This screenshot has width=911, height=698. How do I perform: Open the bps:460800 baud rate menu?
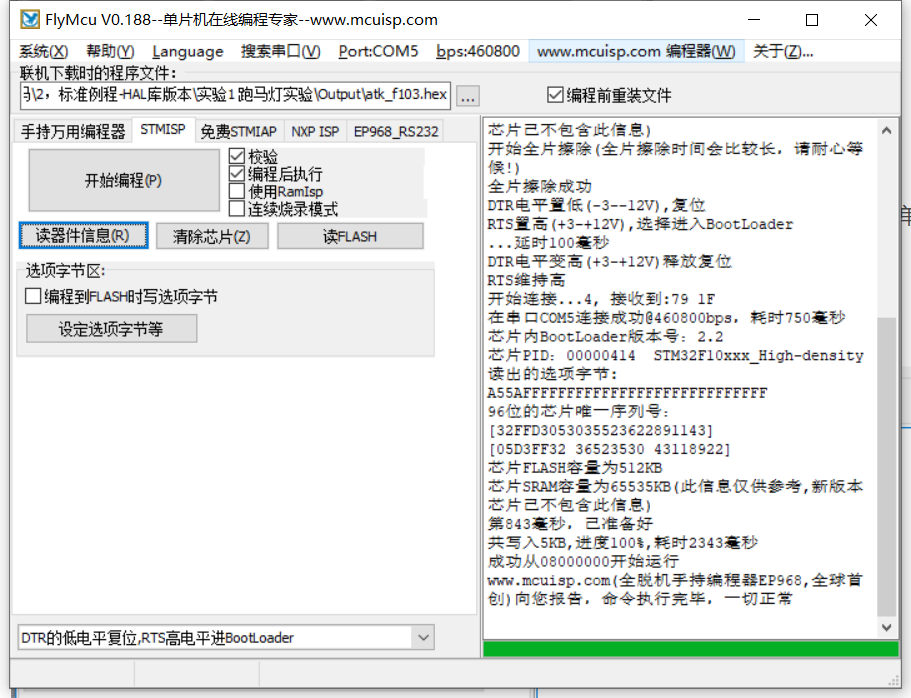478,51
